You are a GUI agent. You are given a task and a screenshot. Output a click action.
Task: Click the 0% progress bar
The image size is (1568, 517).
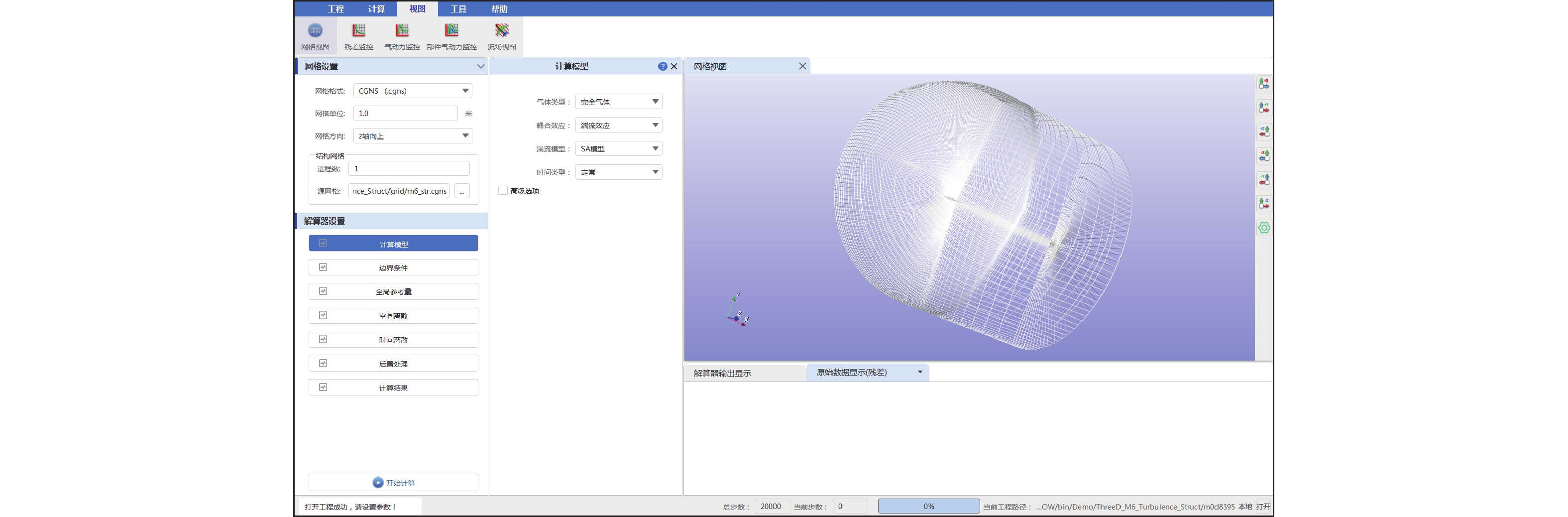click(x=928, y=506)
